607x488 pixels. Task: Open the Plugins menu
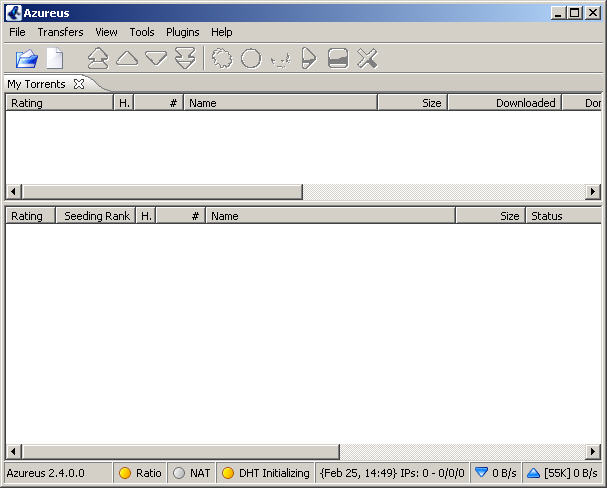click(x=183, y=32)
